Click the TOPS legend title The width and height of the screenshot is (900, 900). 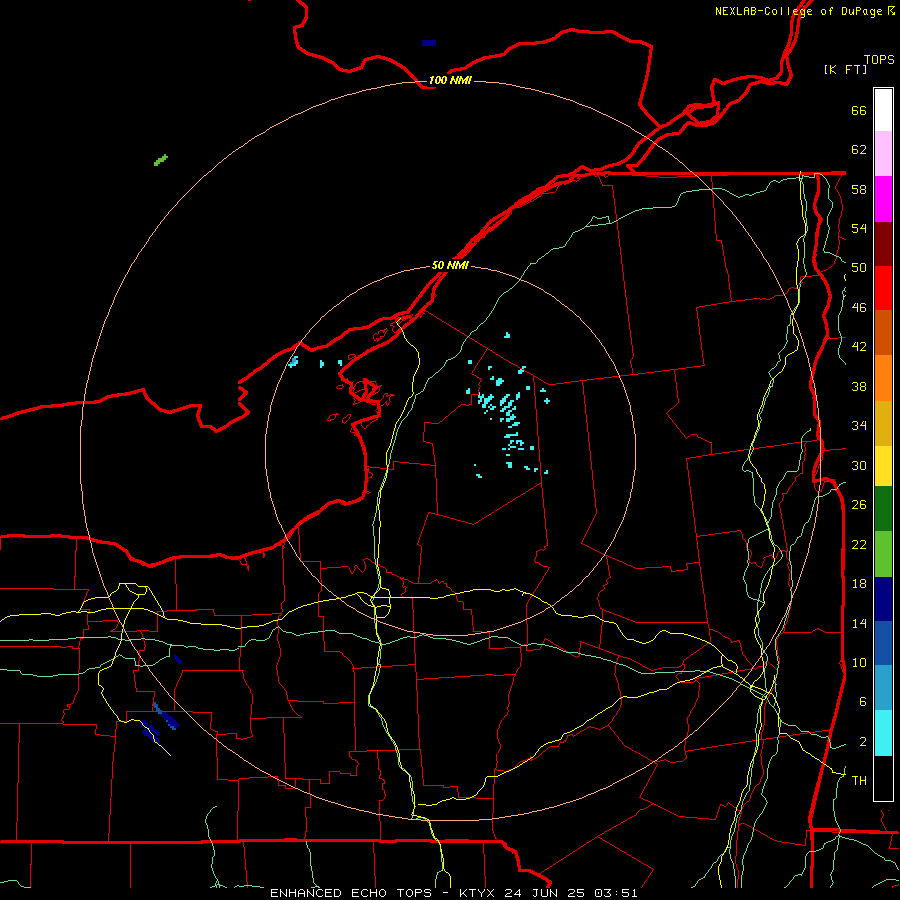[x=879, y=59]
